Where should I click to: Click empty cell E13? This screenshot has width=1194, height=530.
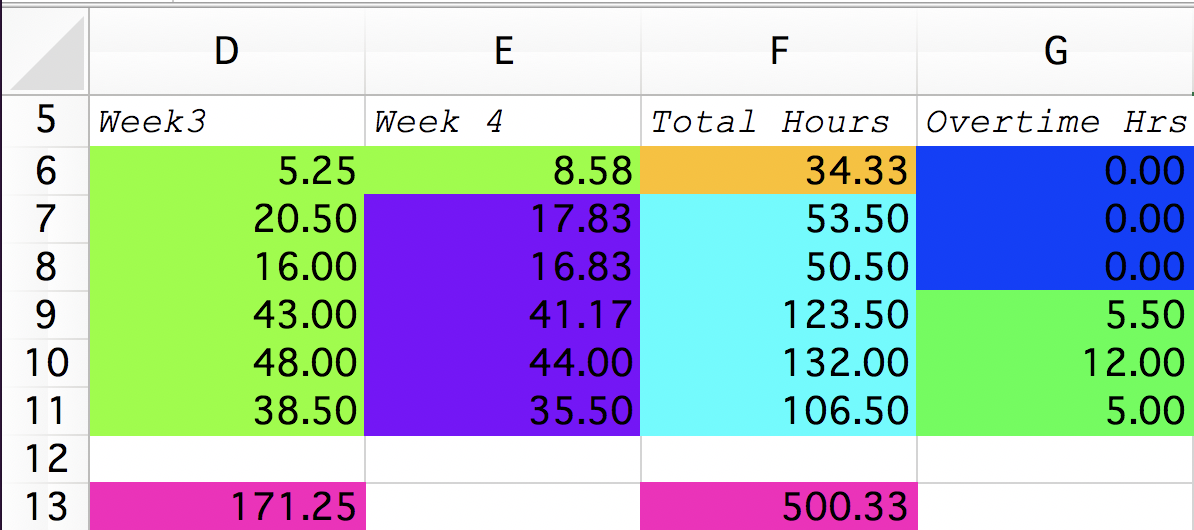[x=503, y=506]
